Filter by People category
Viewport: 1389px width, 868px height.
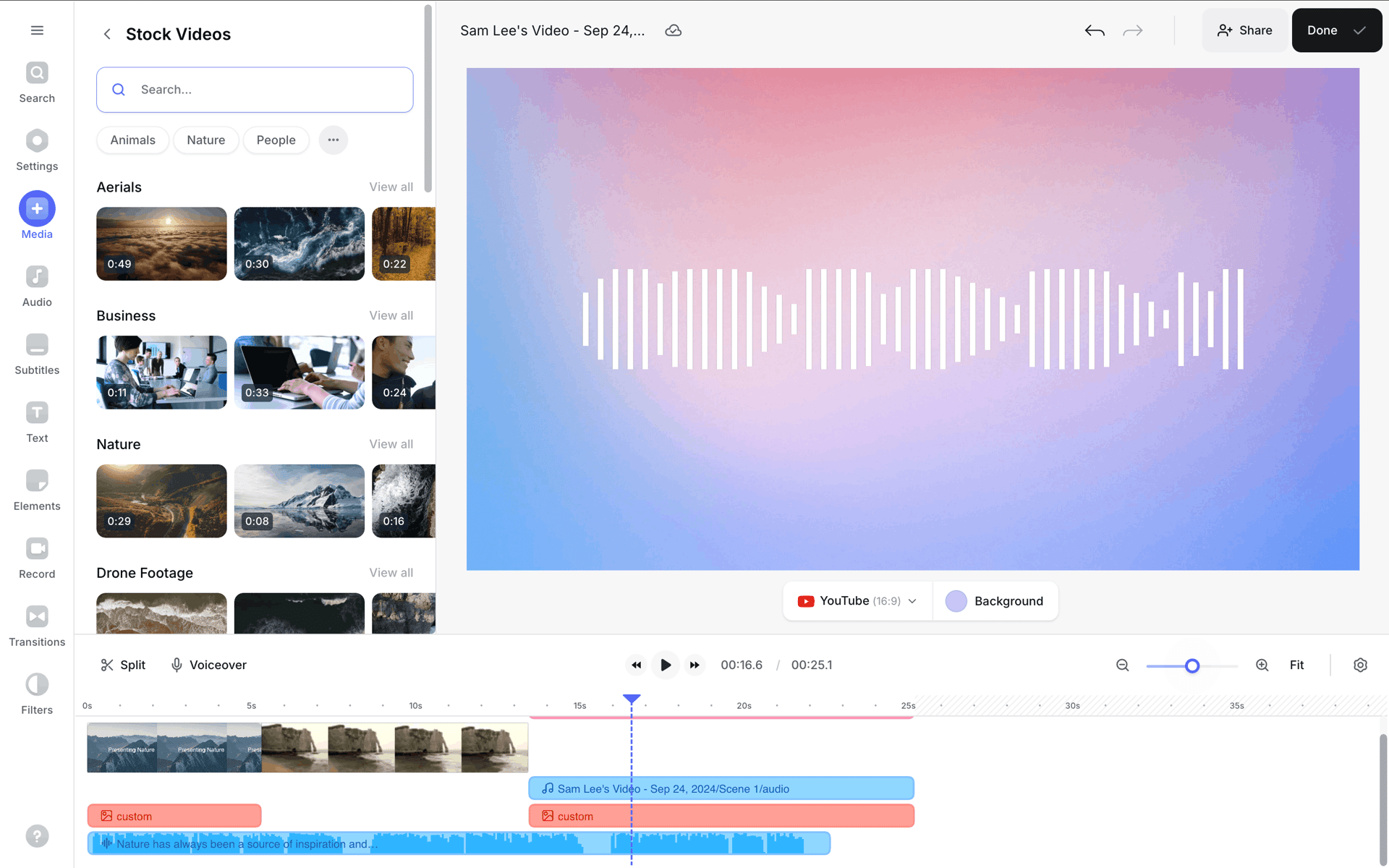pos(276,140)
